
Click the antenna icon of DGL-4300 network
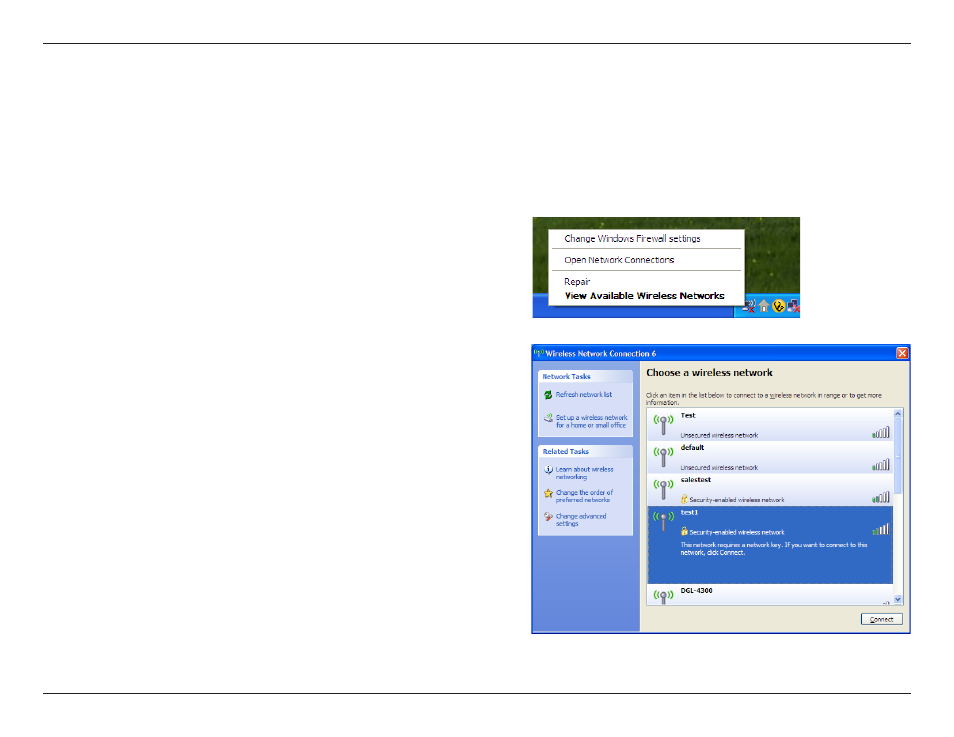(663, 596)
